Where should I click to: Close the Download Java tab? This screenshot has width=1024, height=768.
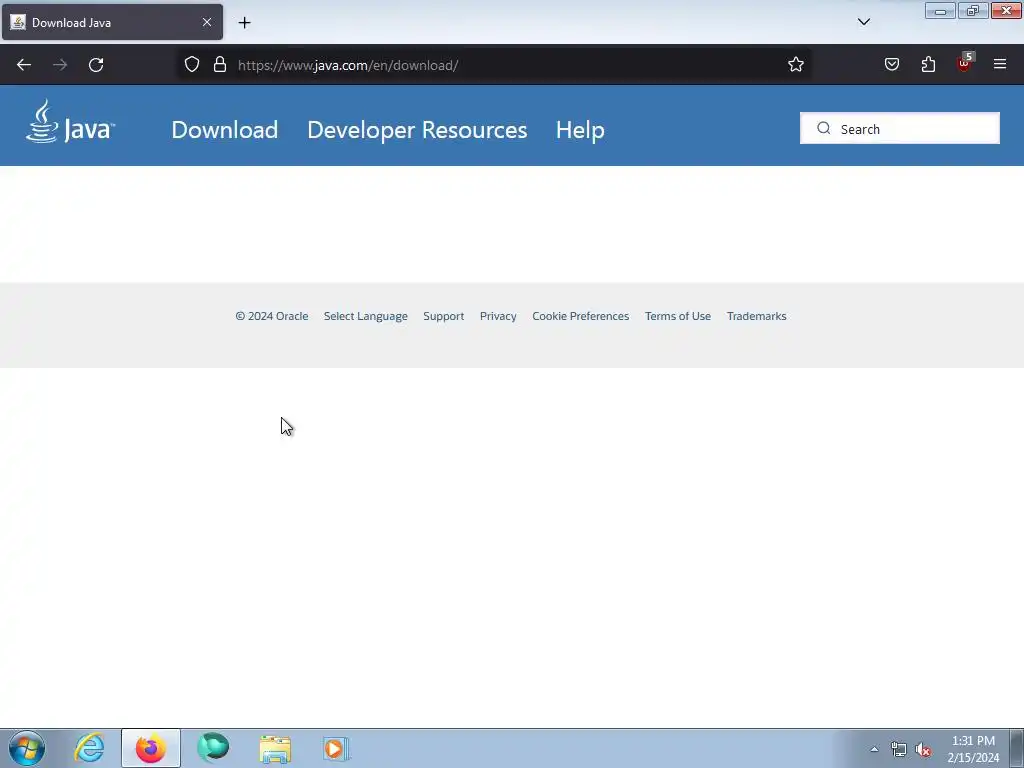coord(207,22)
